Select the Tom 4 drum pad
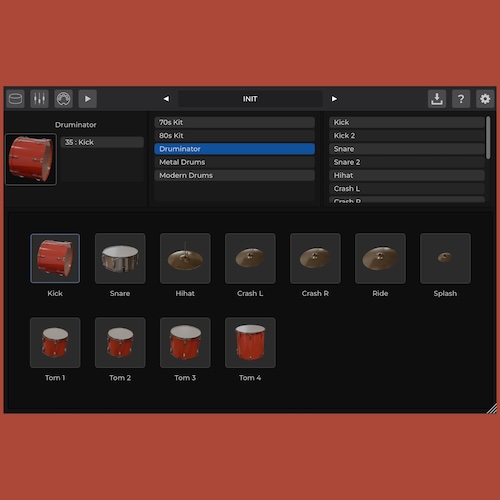 tap(250, 343)
